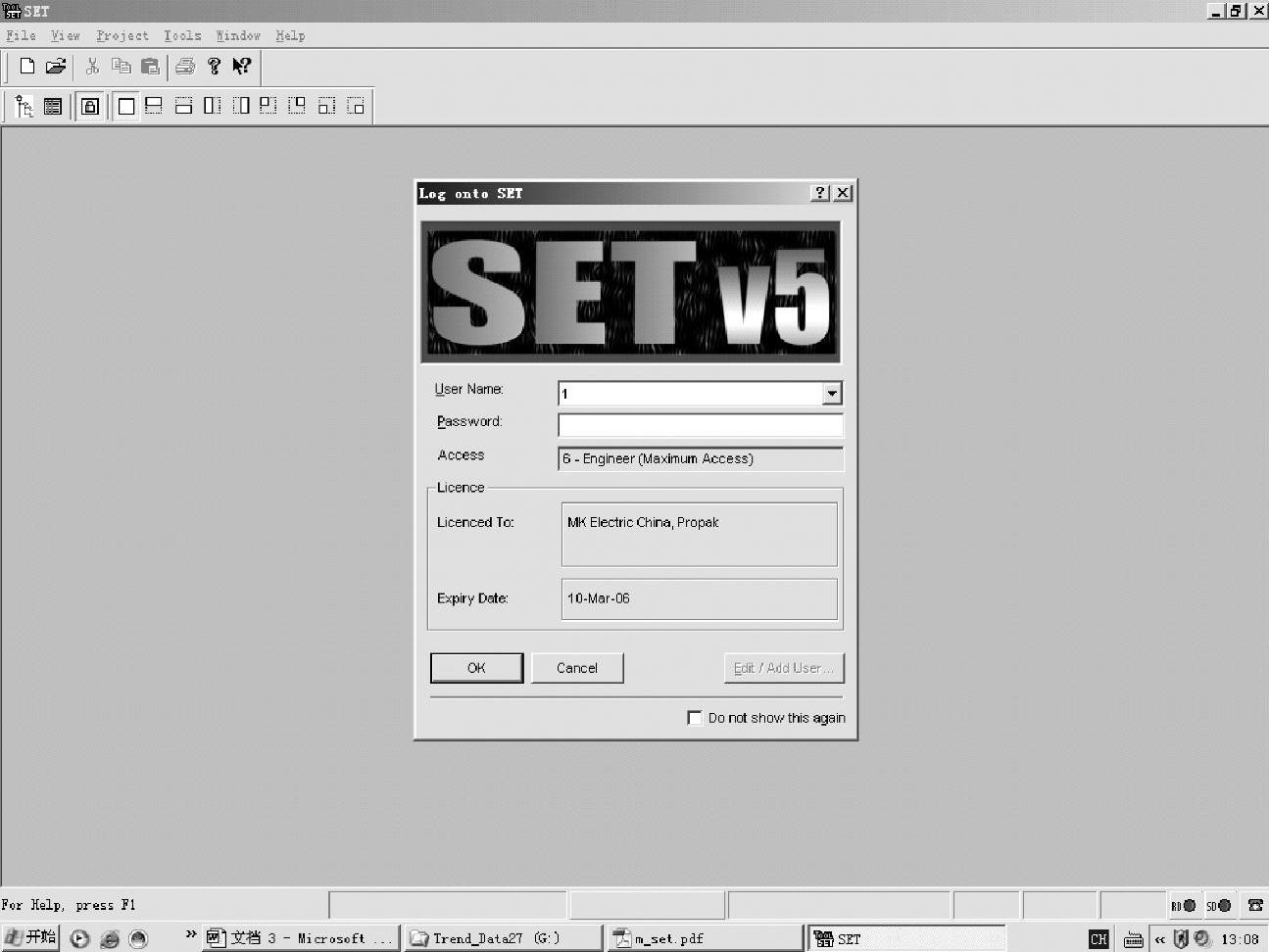Click the Cut scissors icon
The image size is (1269, 952).
pos(93,67)
